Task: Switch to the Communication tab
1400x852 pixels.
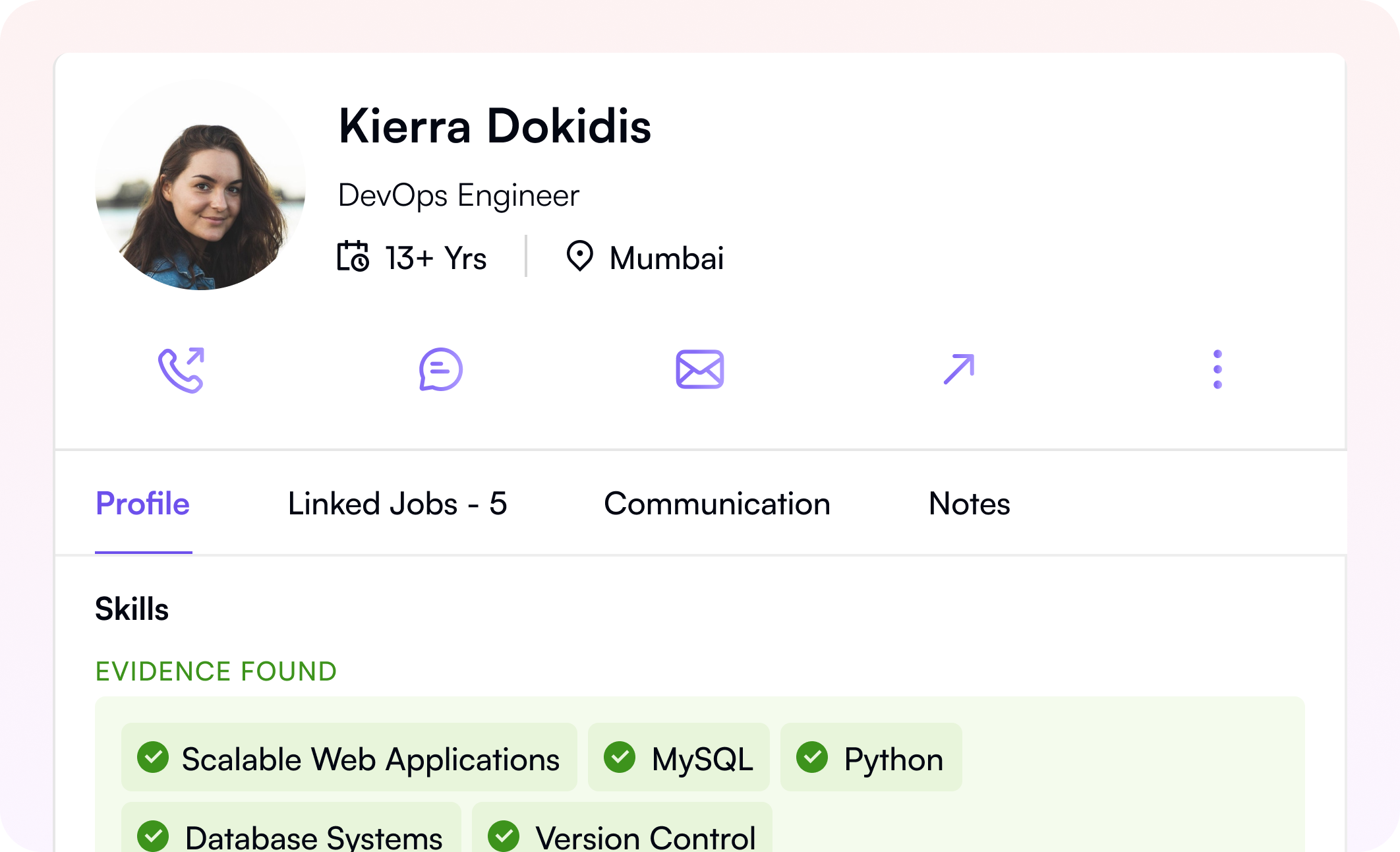Action: click(716, 504)
